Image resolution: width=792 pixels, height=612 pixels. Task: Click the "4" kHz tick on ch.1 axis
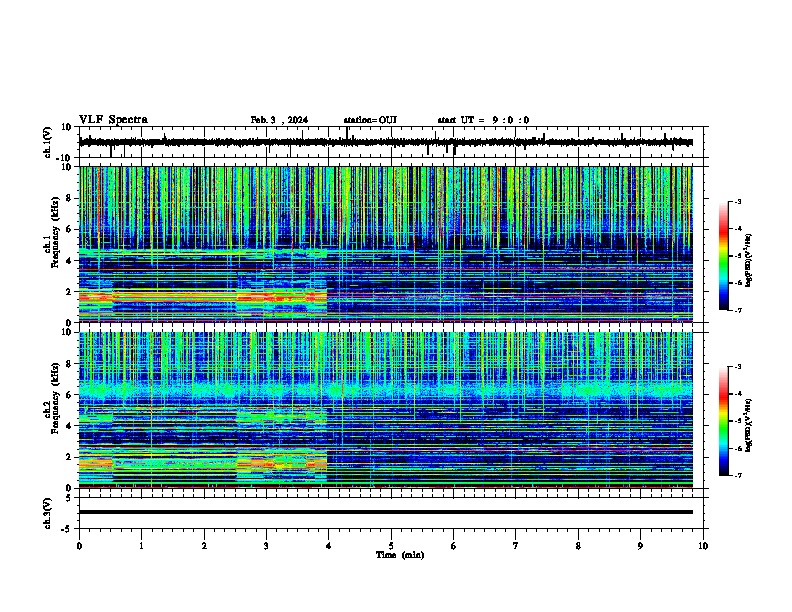[x=69, y=261]
